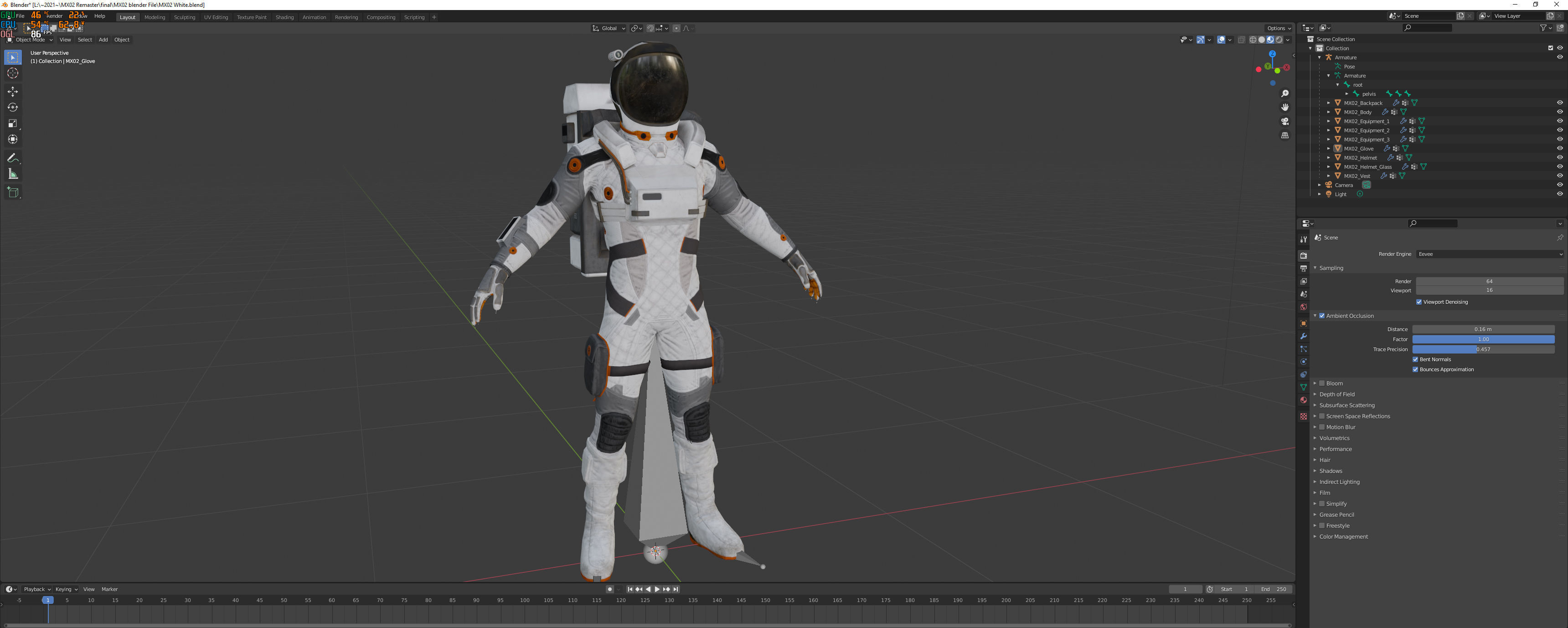1568x628 pixels.
Task: Open the Texture properties checker tab
Action: point(1303,416)
